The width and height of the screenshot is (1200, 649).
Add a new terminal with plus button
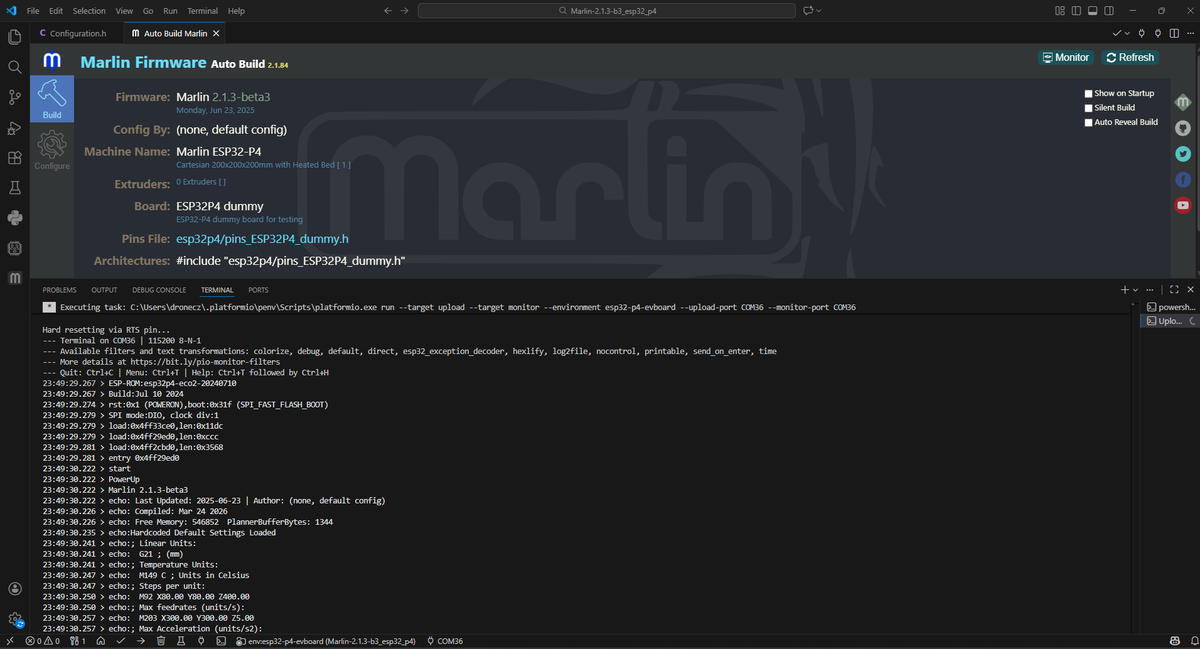(x=1124, y=290)
